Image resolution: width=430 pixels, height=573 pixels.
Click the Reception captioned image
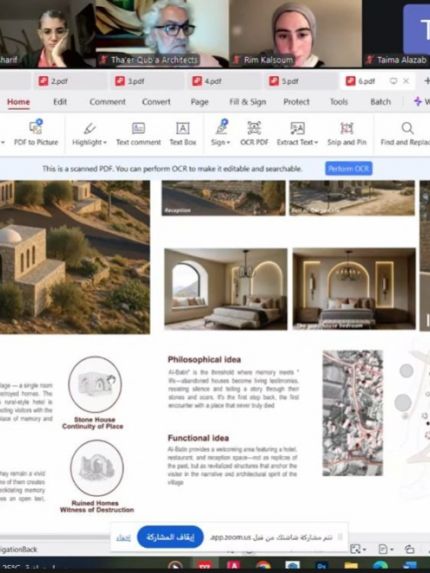[224, 198]
